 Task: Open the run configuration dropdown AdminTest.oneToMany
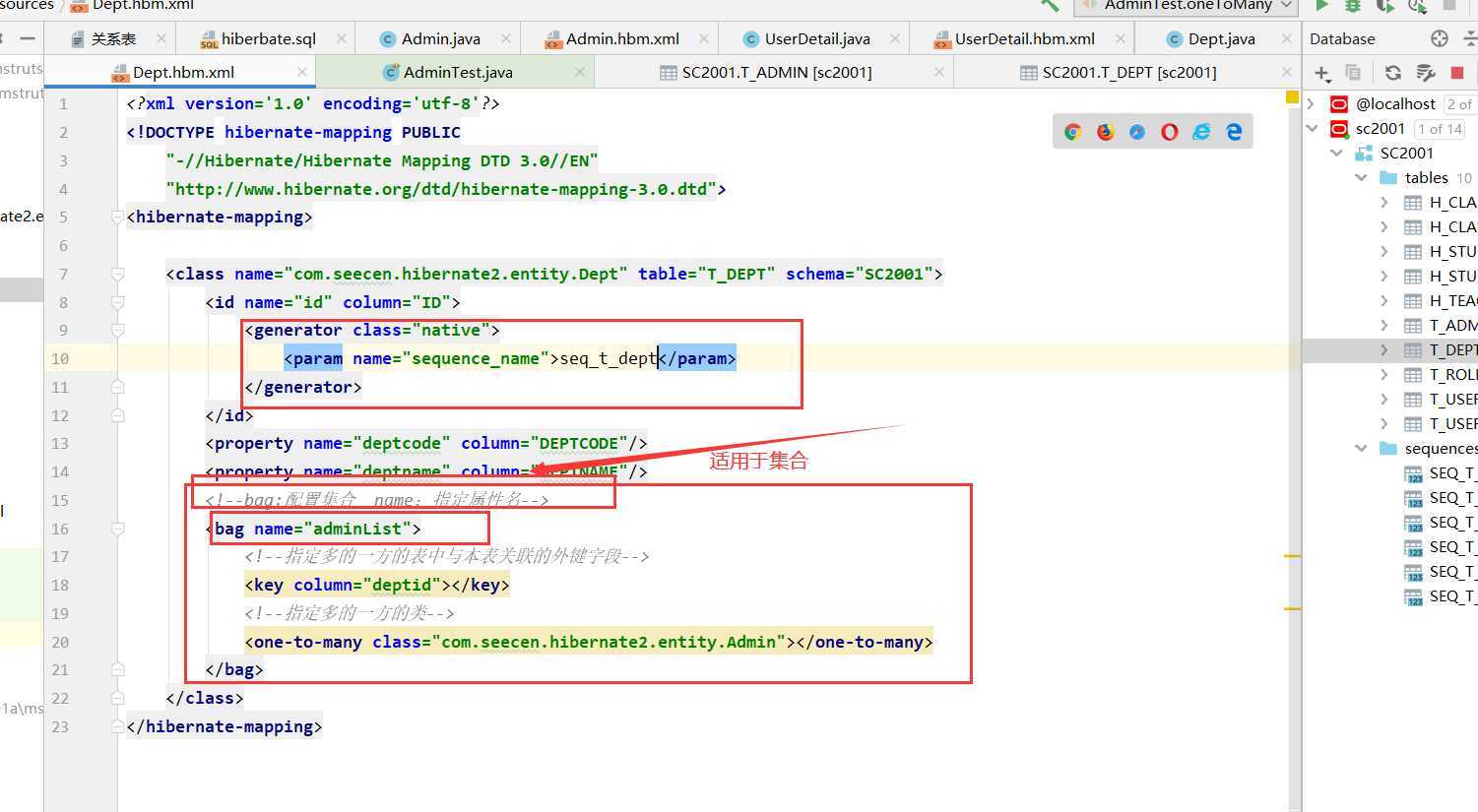coord(1185,5)
